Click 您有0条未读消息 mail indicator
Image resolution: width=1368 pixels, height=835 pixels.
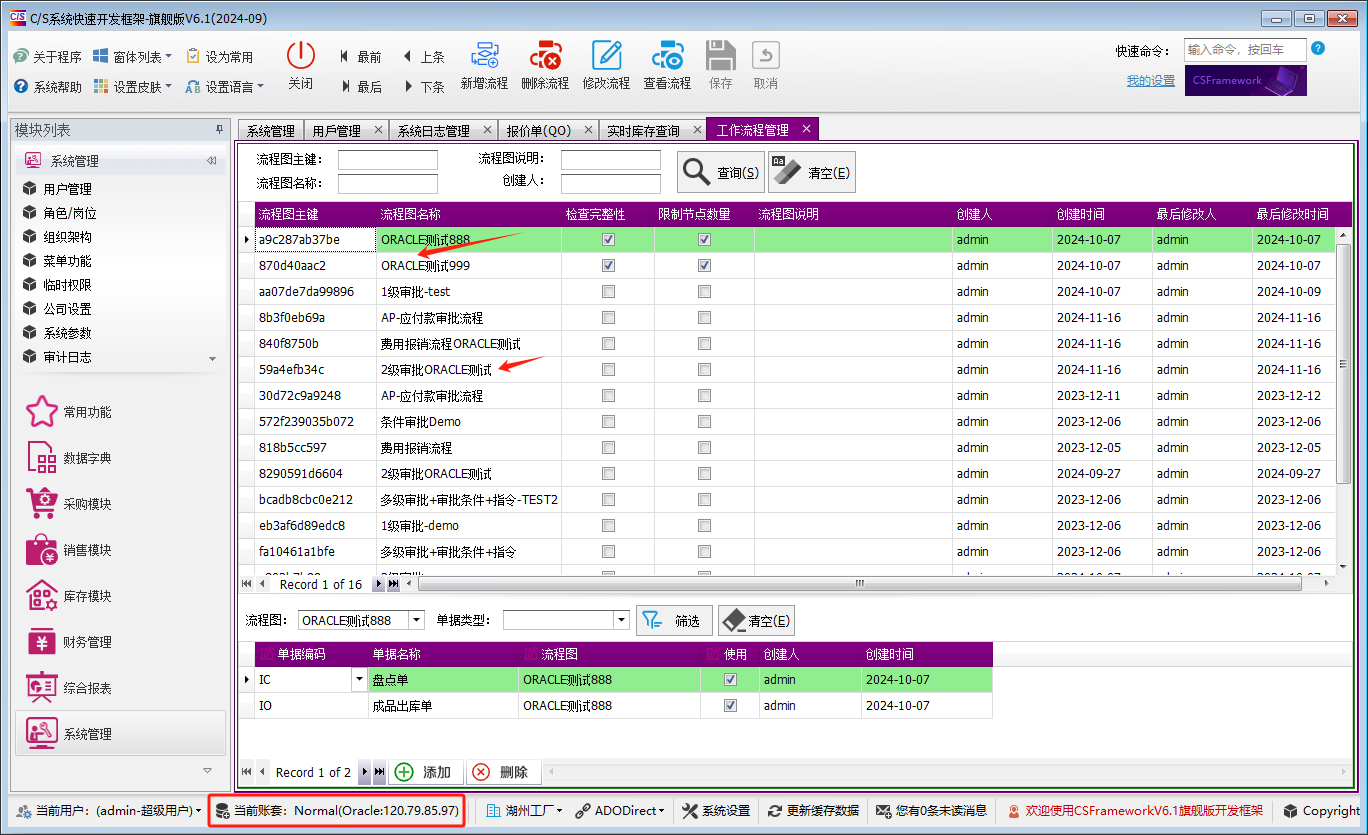[931, 811]
